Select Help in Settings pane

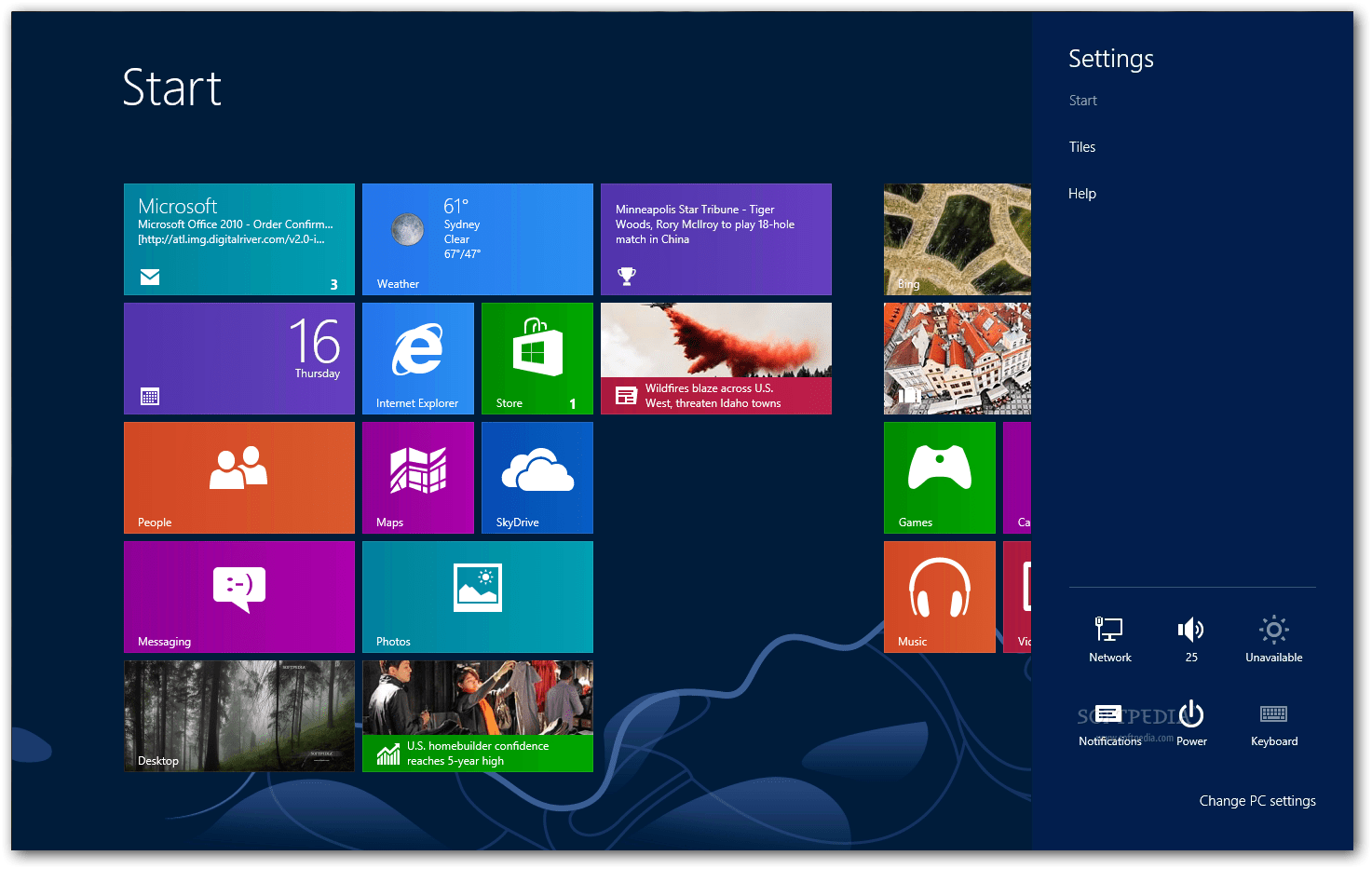(x=1082, y=194)
